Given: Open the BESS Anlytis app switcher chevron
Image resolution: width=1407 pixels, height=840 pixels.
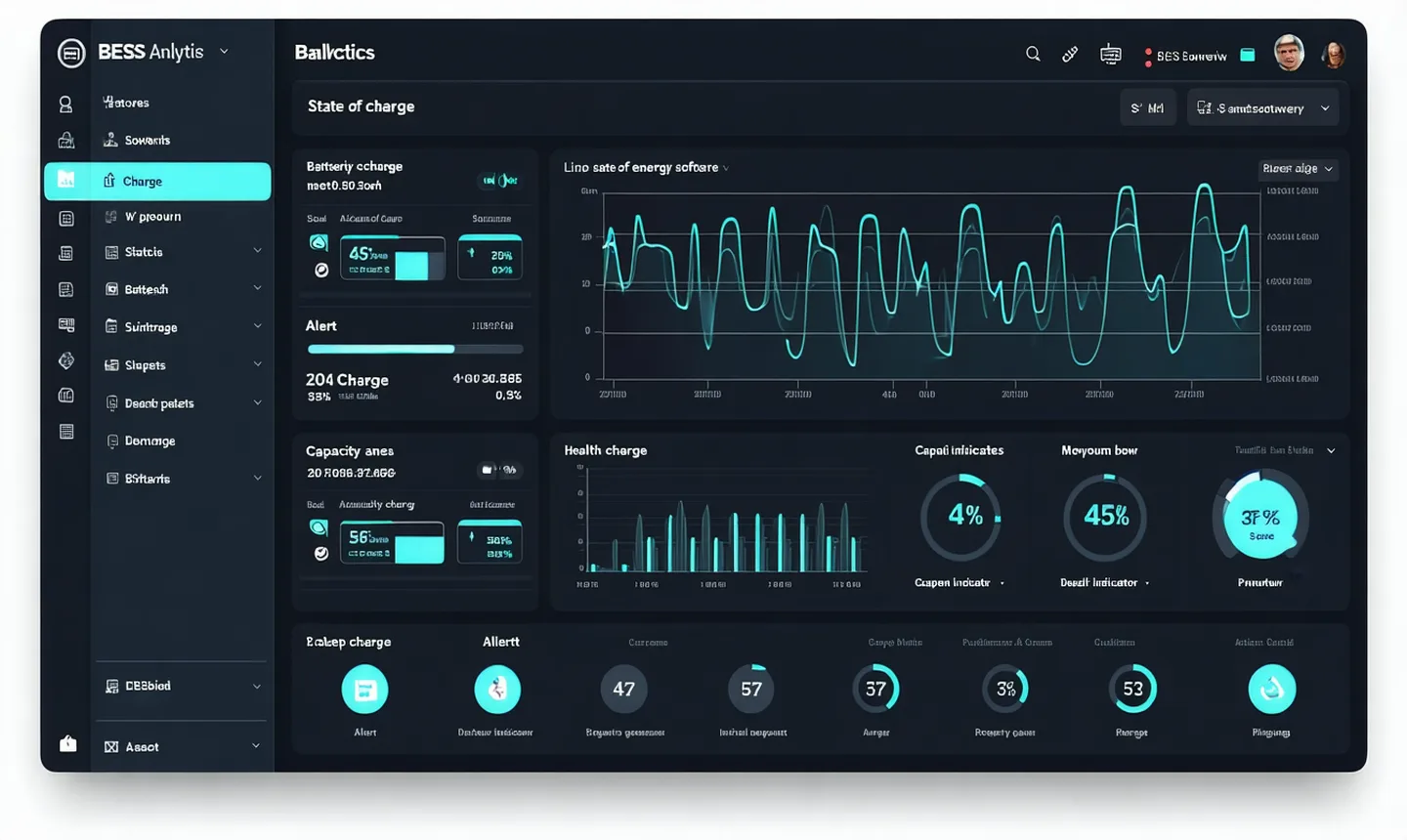Looking at the screenshot, I should click(x=224, y=52).
